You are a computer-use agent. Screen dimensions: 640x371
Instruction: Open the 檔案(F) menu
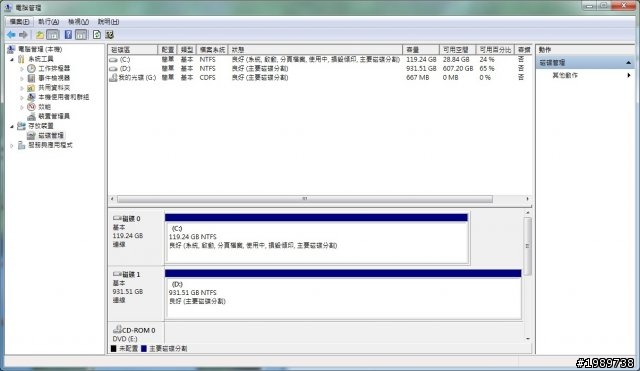point(19,22)
